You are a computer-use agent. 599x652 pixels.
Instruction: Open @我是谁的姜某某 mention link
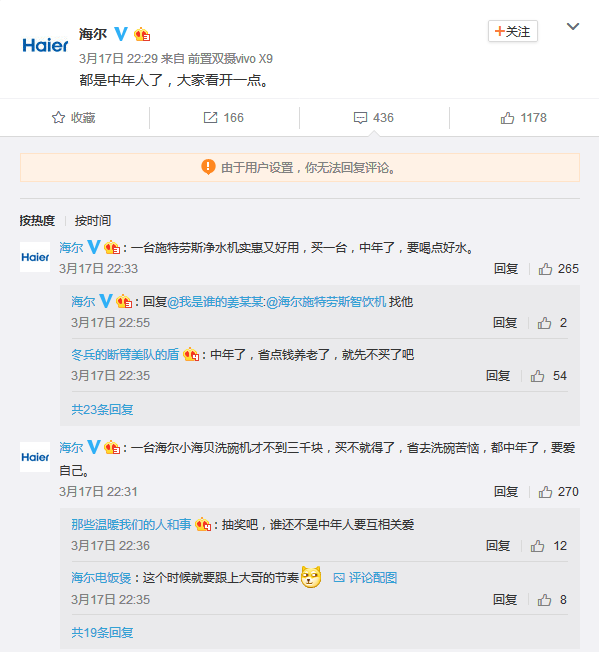[x=215, y=301]
